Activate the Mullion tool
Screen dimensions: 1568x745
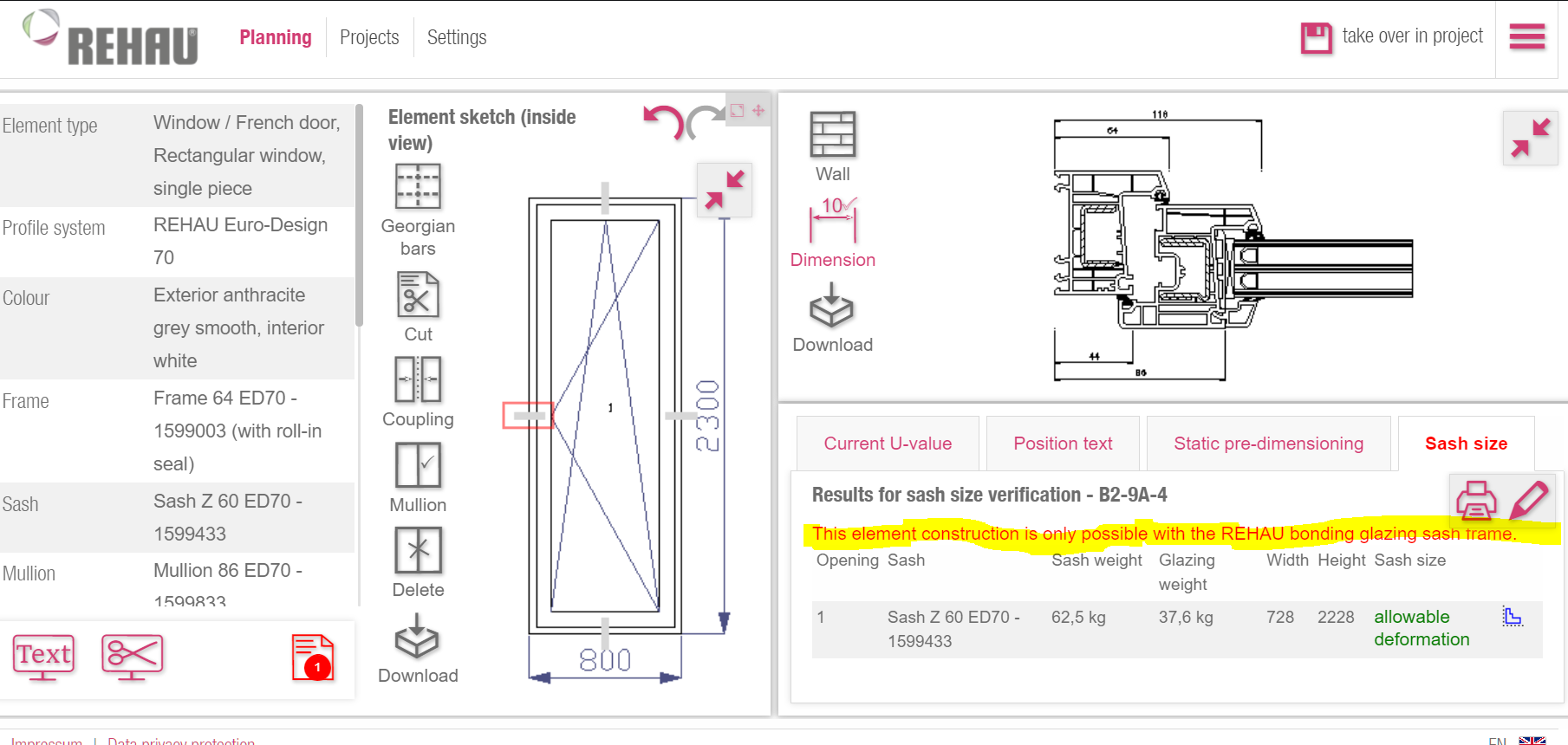(x=418, y=465)
